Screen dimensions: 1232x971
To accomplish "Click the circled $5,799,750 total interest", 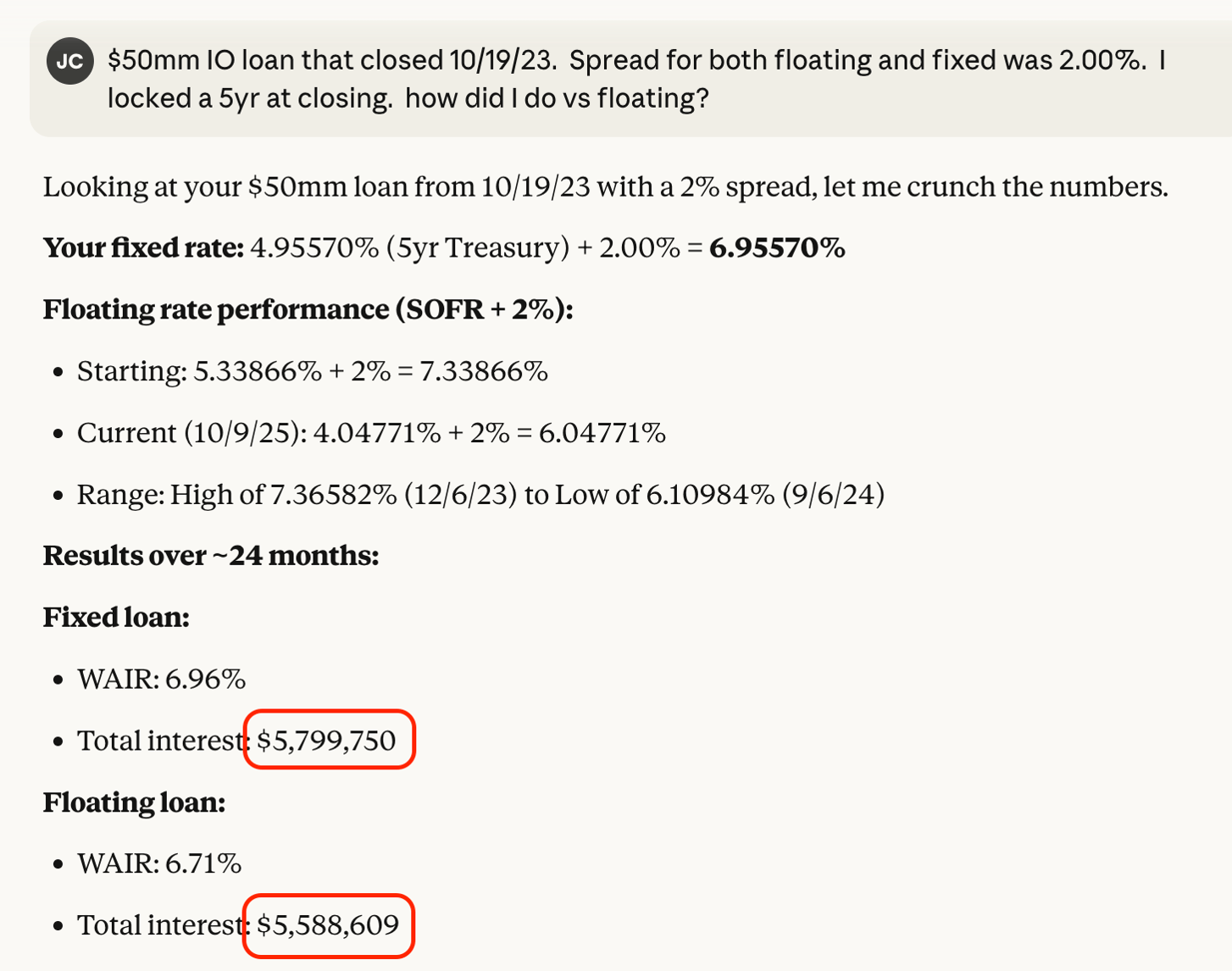I will (x=326, y=741).
